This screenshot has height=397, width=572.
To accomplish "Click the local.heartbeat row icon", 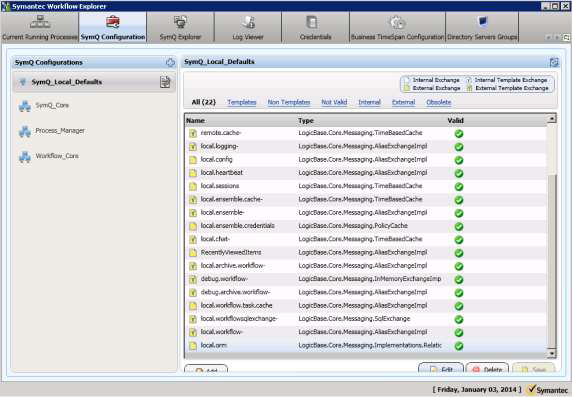I will point(193,173).
